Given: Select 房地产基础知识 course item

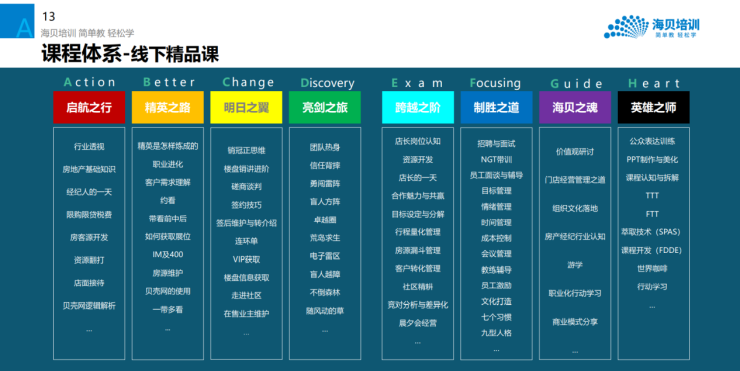Looking at the screenshot, I should 89,169.
